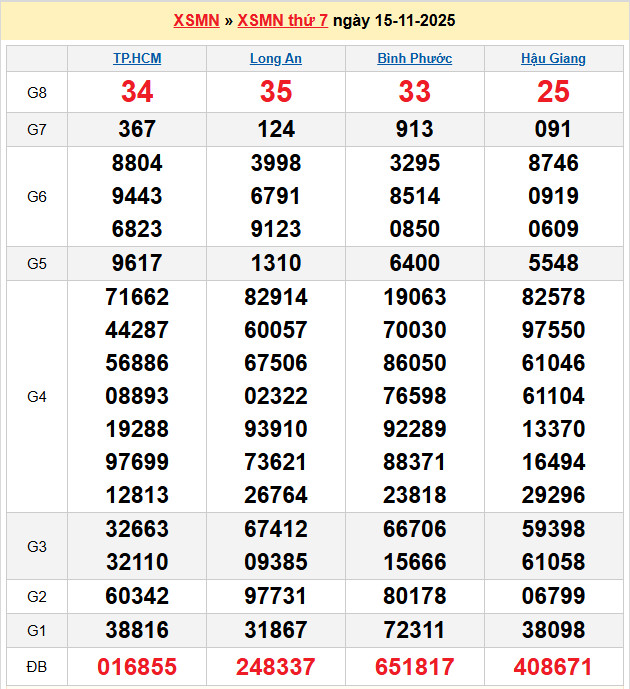Click the G7 prize row label
Viewport: 630px width, 689px height.
pos(37,129)
